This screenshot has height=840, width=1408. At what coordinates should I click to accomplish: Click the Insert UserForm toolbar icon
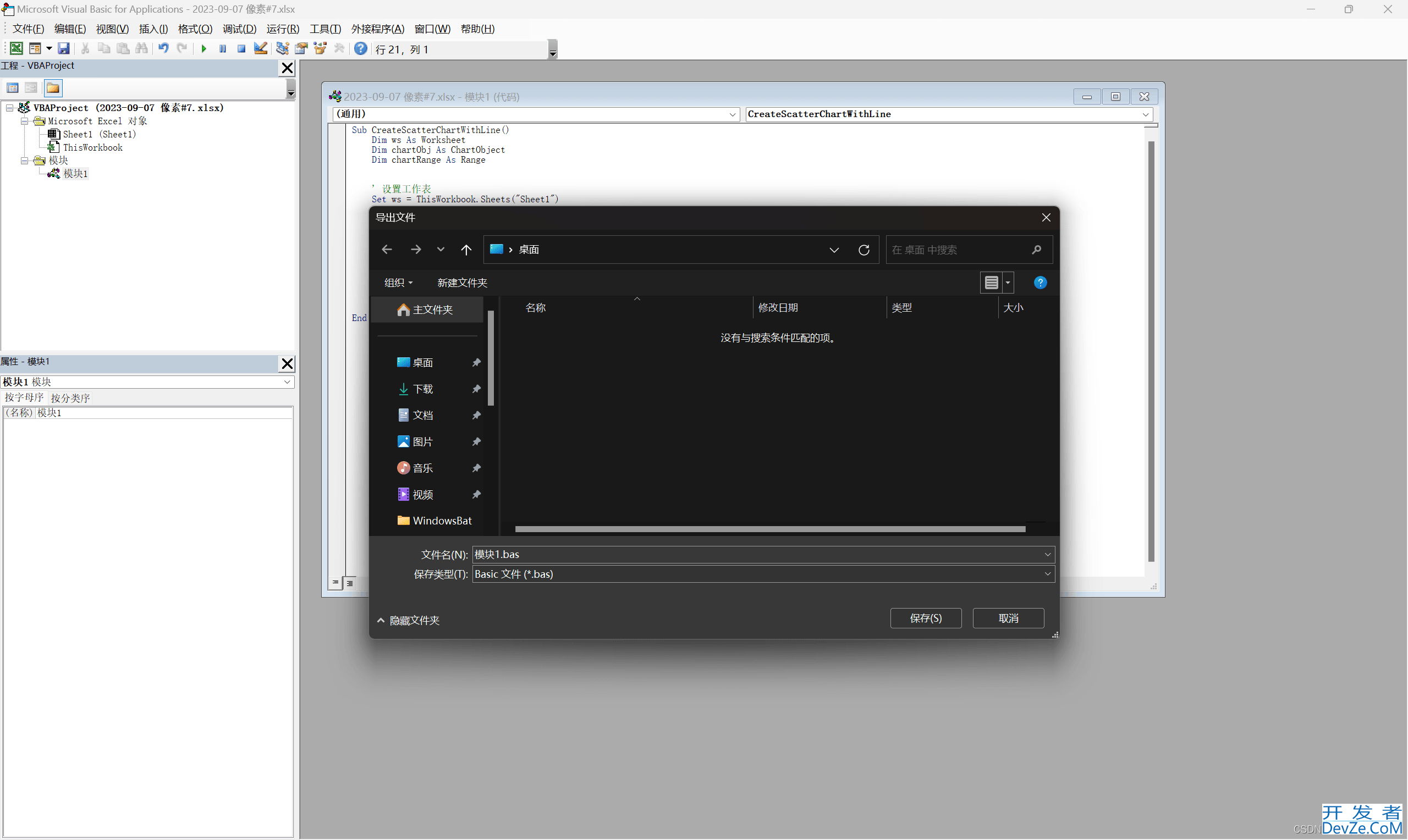[x=35, y=49]
